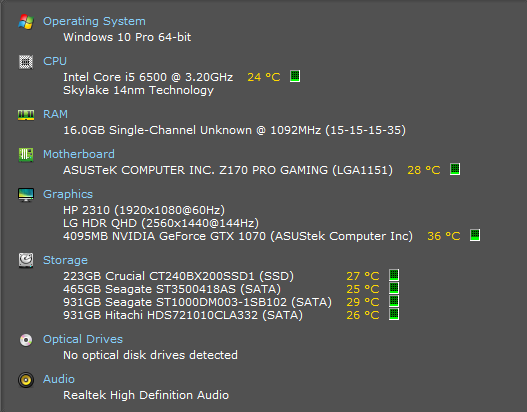Click the green CPU temperature status icon
This screenshot has width=527, height=412.
point(295,76)
